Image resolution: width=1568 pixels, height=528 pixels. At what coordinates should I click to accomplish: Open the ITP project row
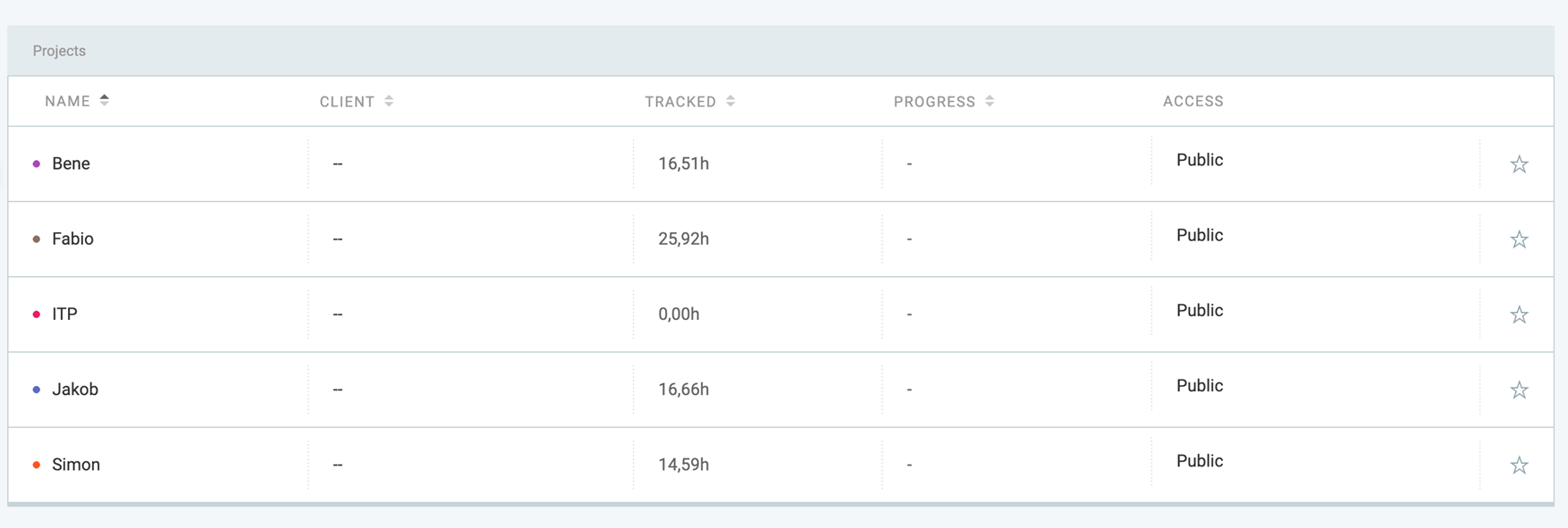pos(64,314)
